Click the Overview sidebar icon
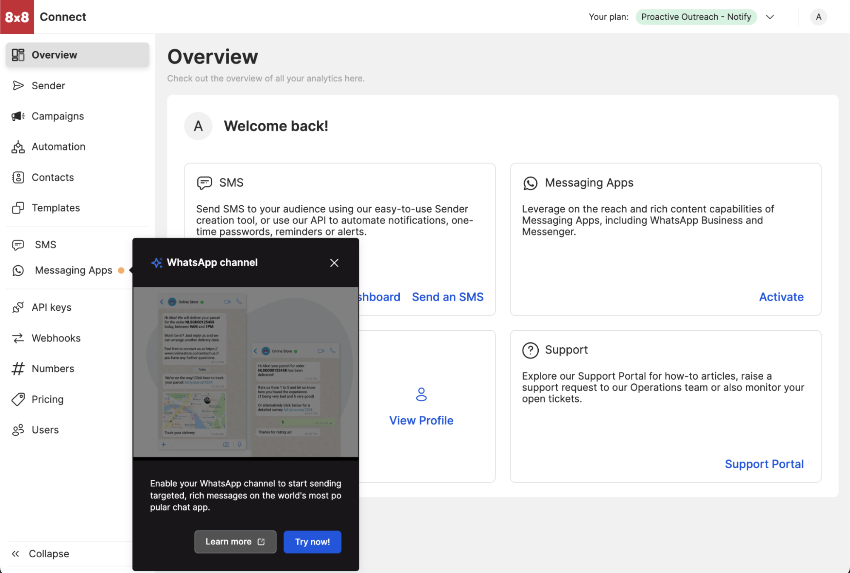Image resolution: width=850 pixels, height=573 pixels. click(18, 55)
